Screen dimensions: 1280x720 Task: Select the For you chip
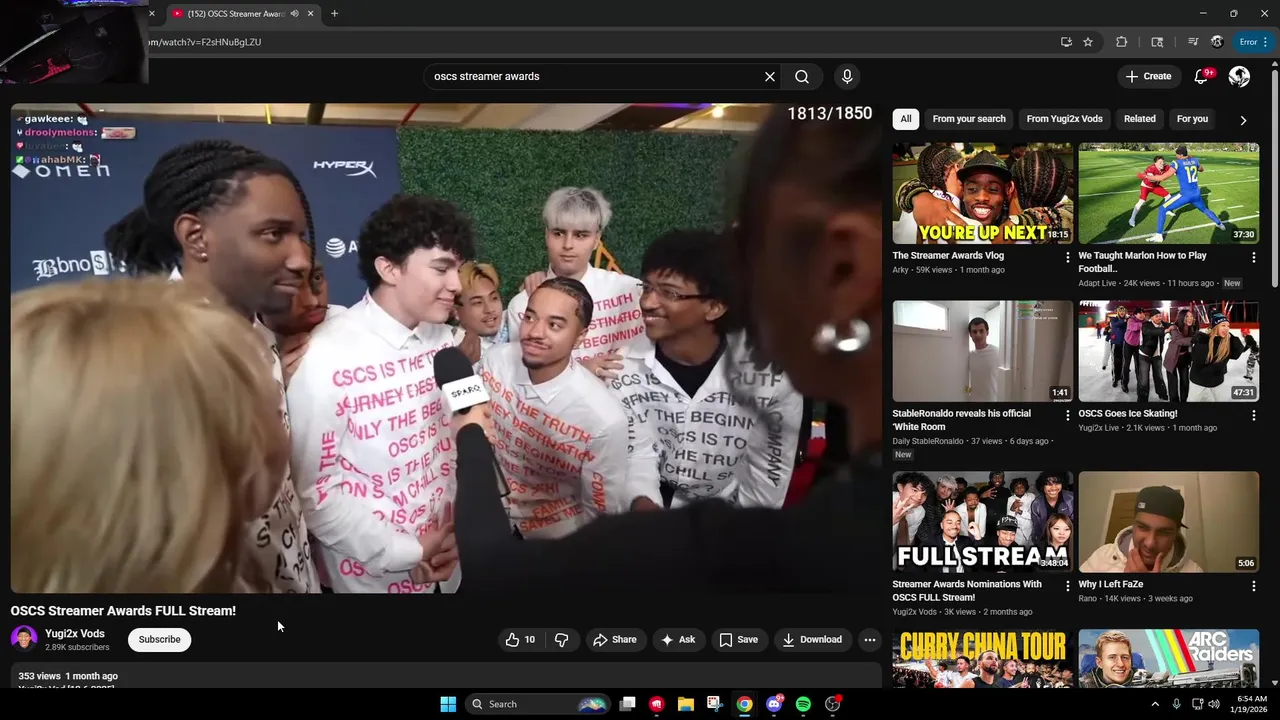pos(1192,119)
